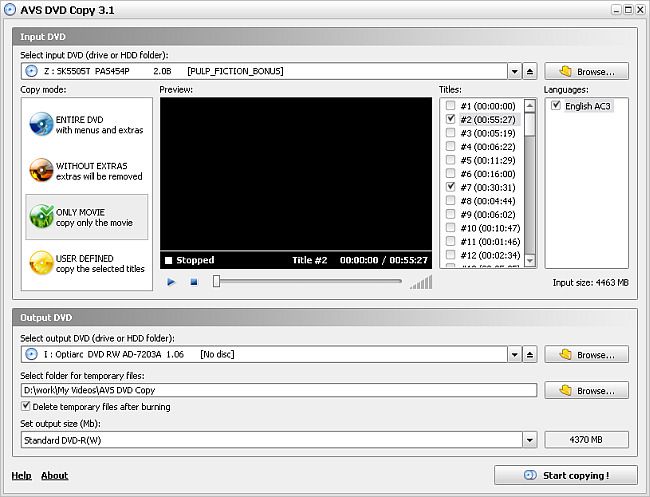The height and width of the screenshot is (497, 650).
Task: Click the temporary files folder path field
Action: 279,390
